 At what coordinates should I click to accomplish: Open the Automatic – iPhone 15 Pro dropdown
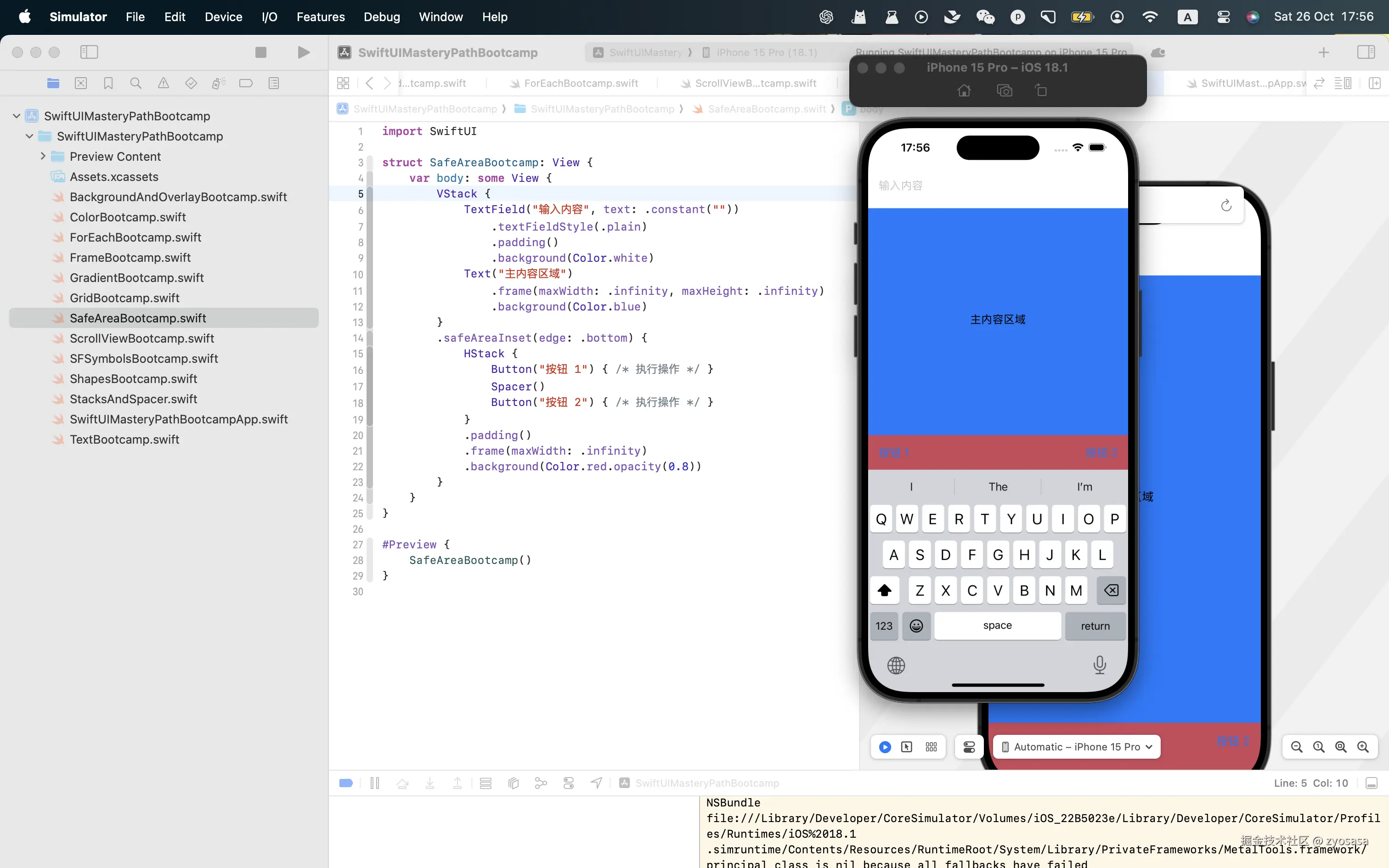pos(1076,747)
